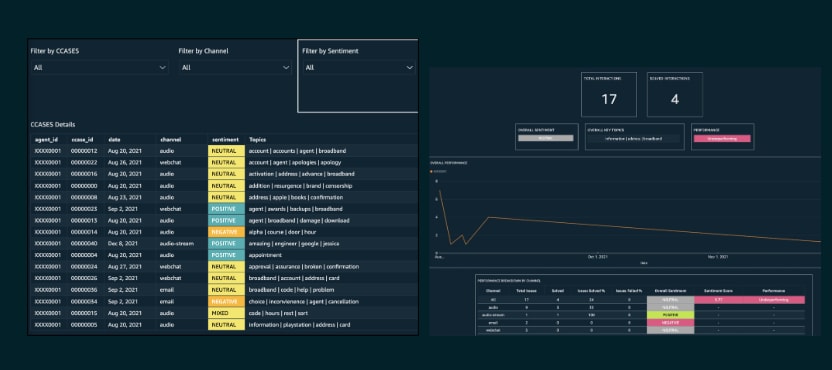Click NEUTRAL badge for ccase 00000022
The width and height of the screenshot is (832, 370).
pyautogui.click(x=227, y=162)
